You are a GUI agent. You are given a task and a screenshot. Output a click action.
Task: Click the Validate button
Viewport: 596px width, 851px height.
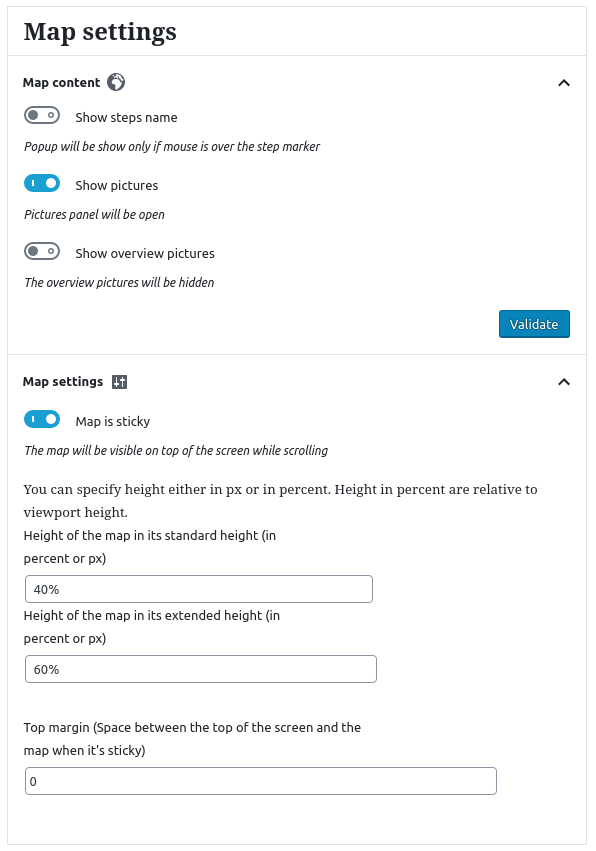(534, 324)
